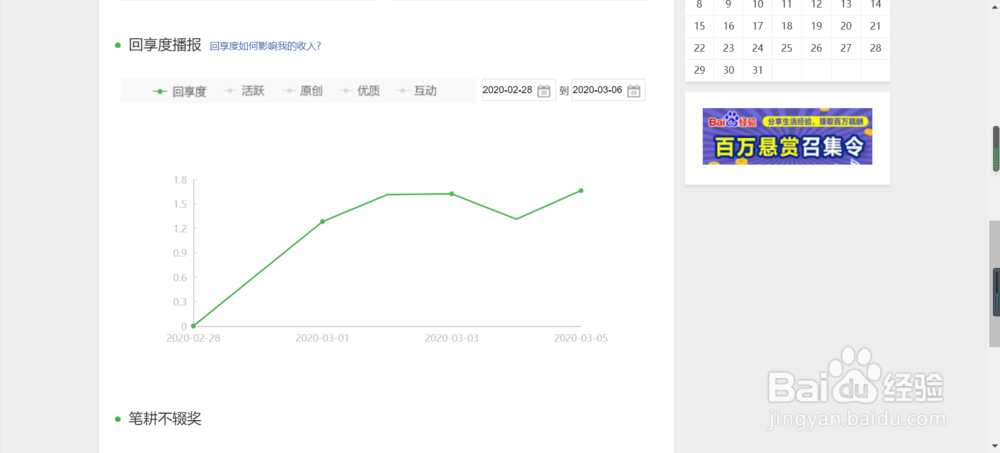The image size is (1000, 453).
Task: Select calendar day 24
Action: pos(758,48)
